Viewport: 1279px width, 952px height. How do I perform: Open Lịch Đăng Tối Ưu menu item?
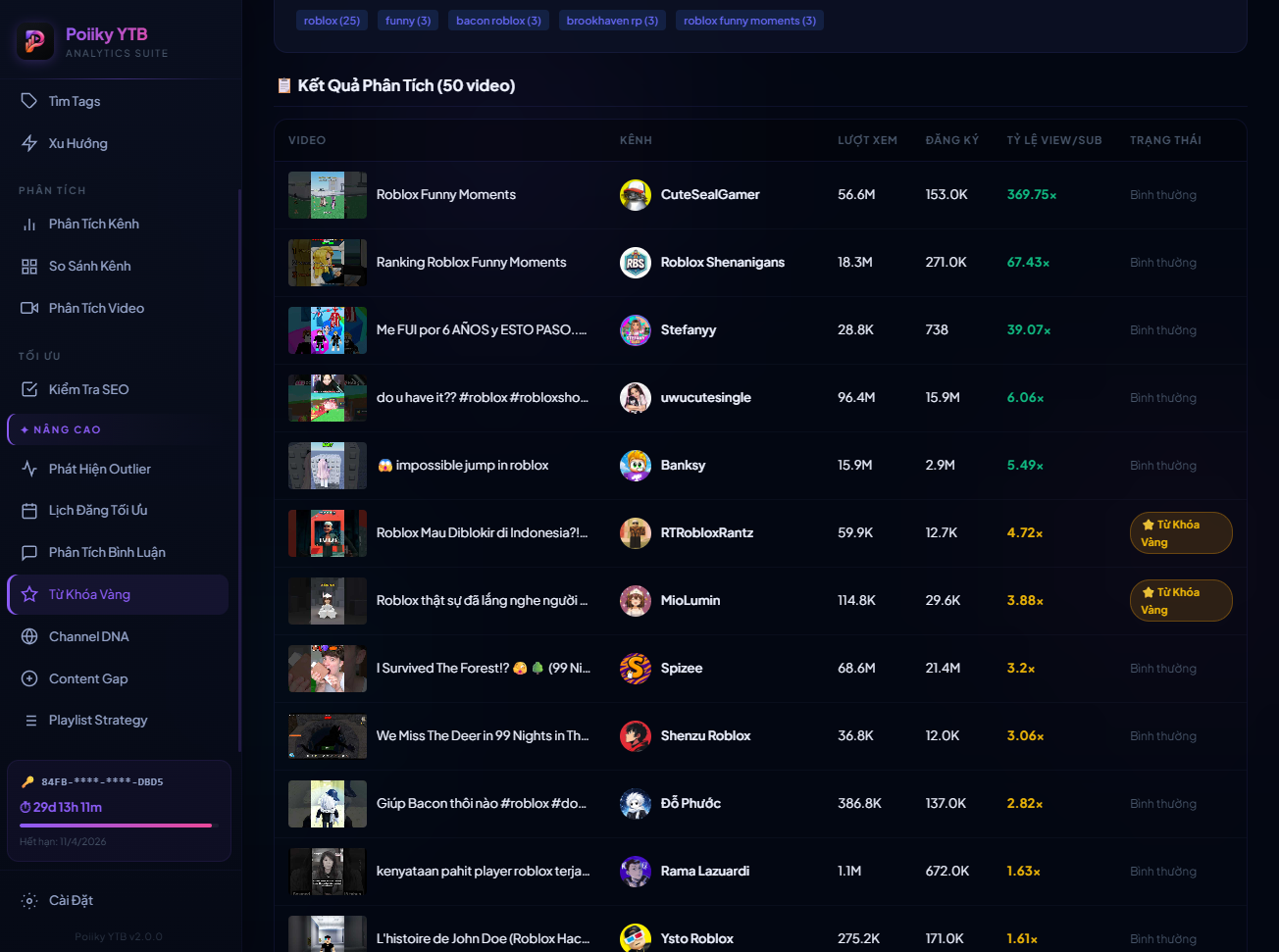(98, 510)
